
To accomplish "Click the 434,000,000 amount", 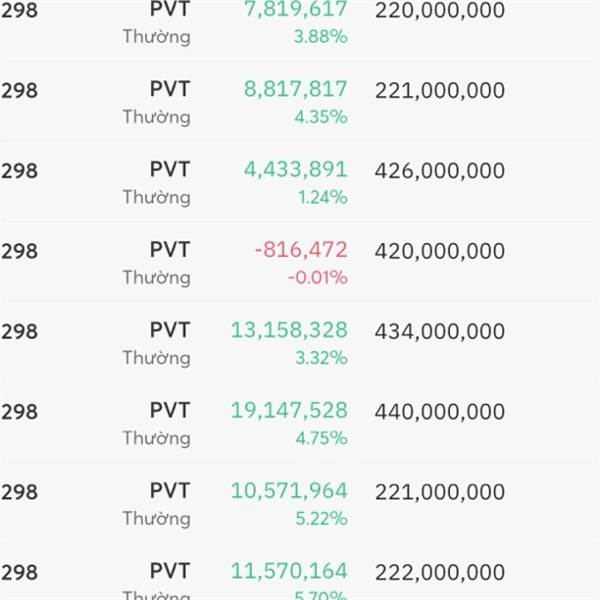I will (x=439, y=331).
